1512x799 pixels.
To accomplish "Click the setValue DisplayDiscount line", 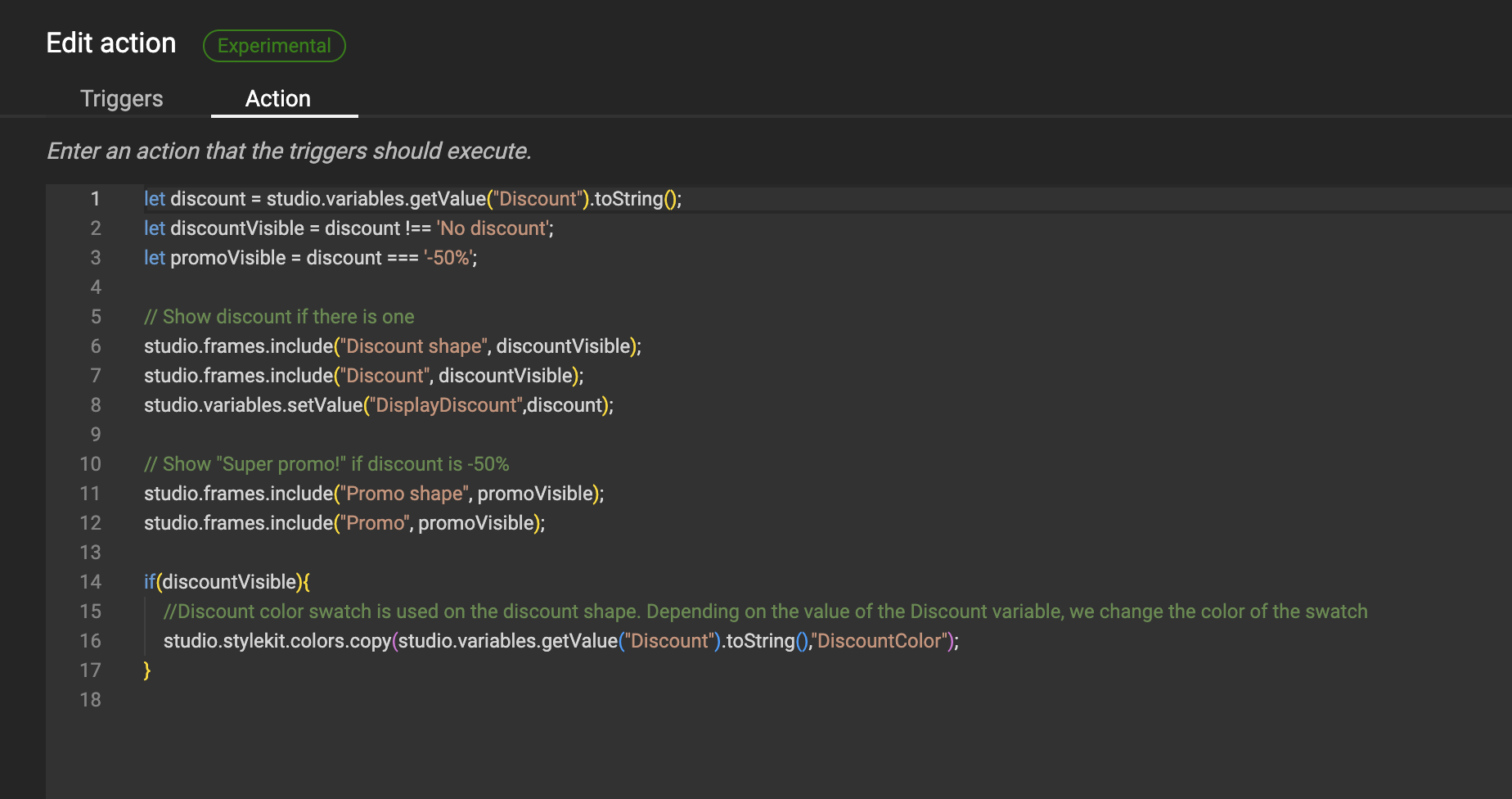I will (x=378, y=404).
